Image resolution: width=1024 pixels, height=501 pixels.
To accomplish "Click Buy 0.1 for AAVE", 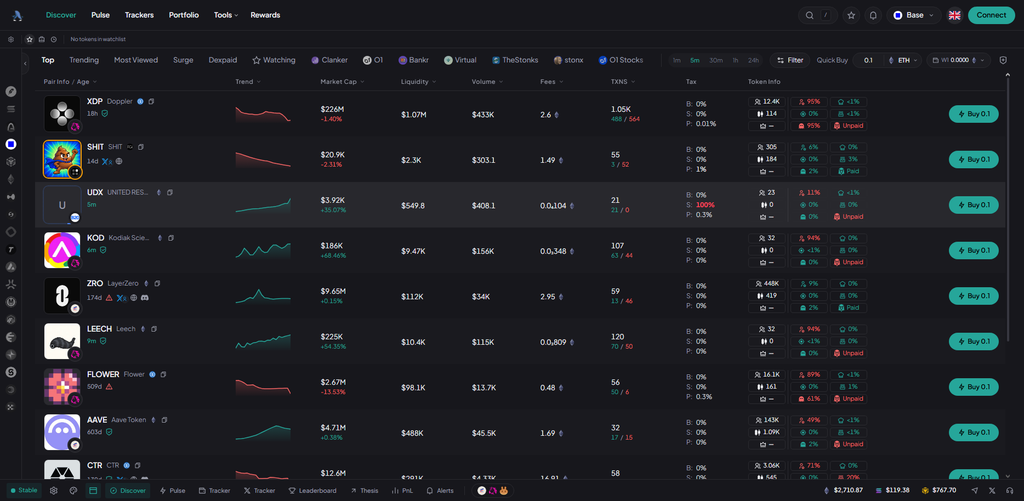I will coord(973,432).
